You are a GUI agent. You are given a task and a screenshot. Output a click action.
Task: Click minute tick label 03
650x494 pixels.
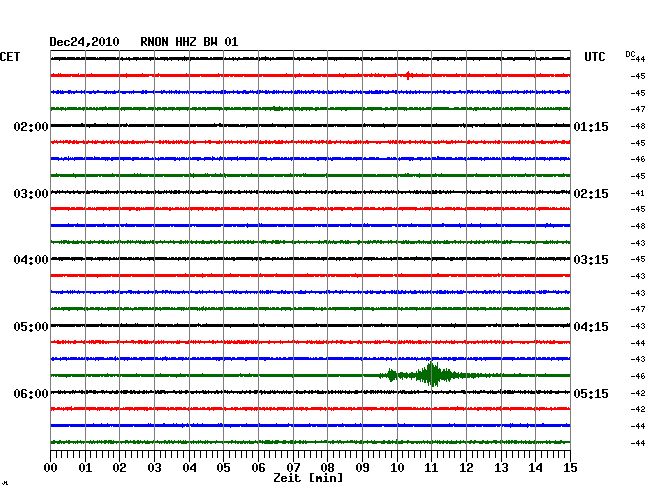154,467
